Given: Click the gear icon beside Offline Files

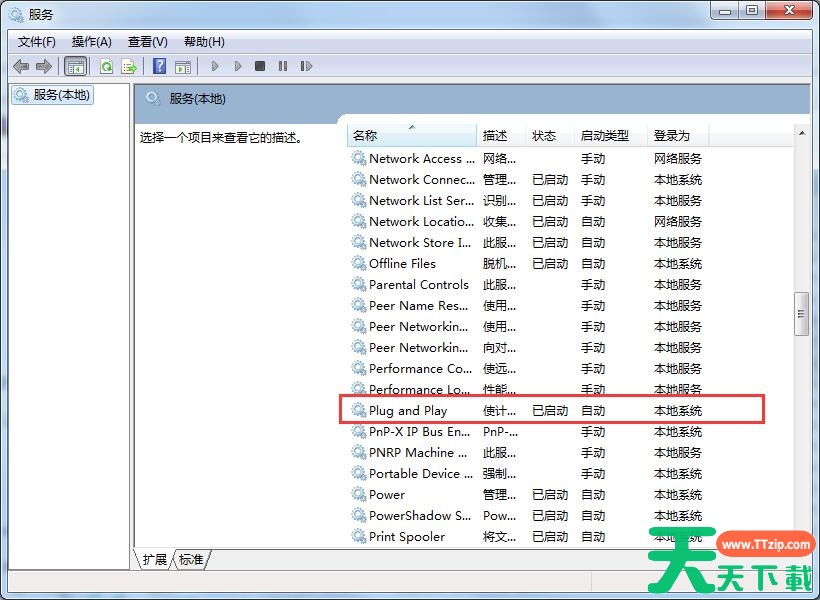Looking at the screenshot, I should pos(359,263).
